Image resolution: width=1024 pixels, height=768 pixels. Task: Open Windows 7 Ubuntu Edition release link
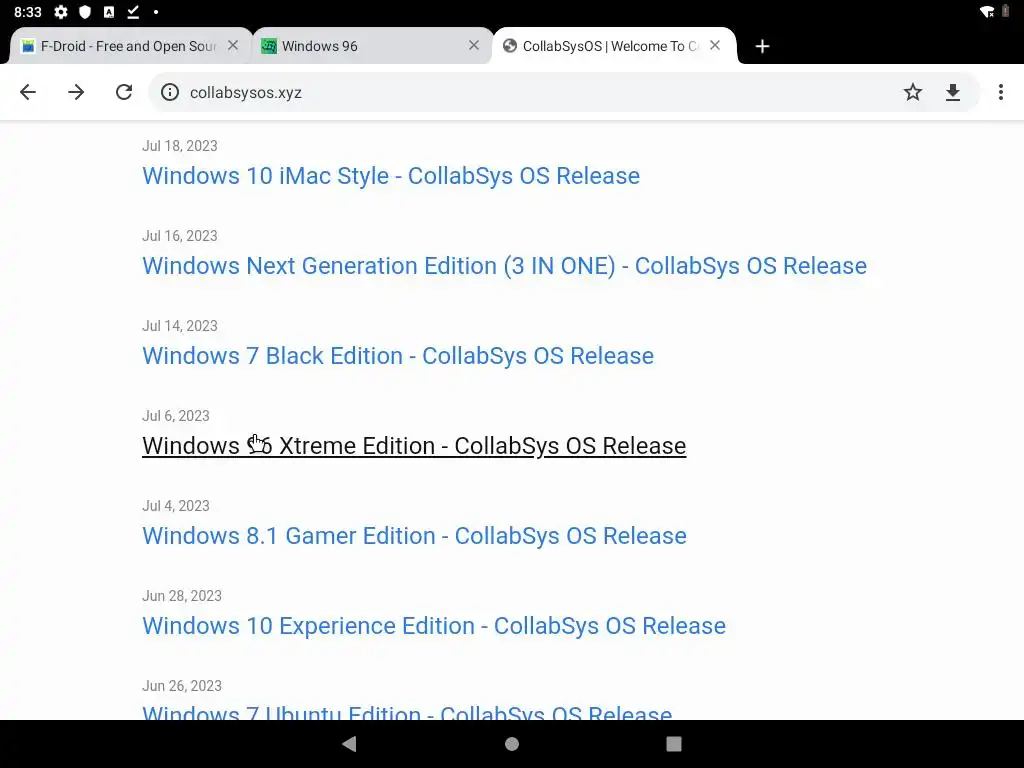407,712
